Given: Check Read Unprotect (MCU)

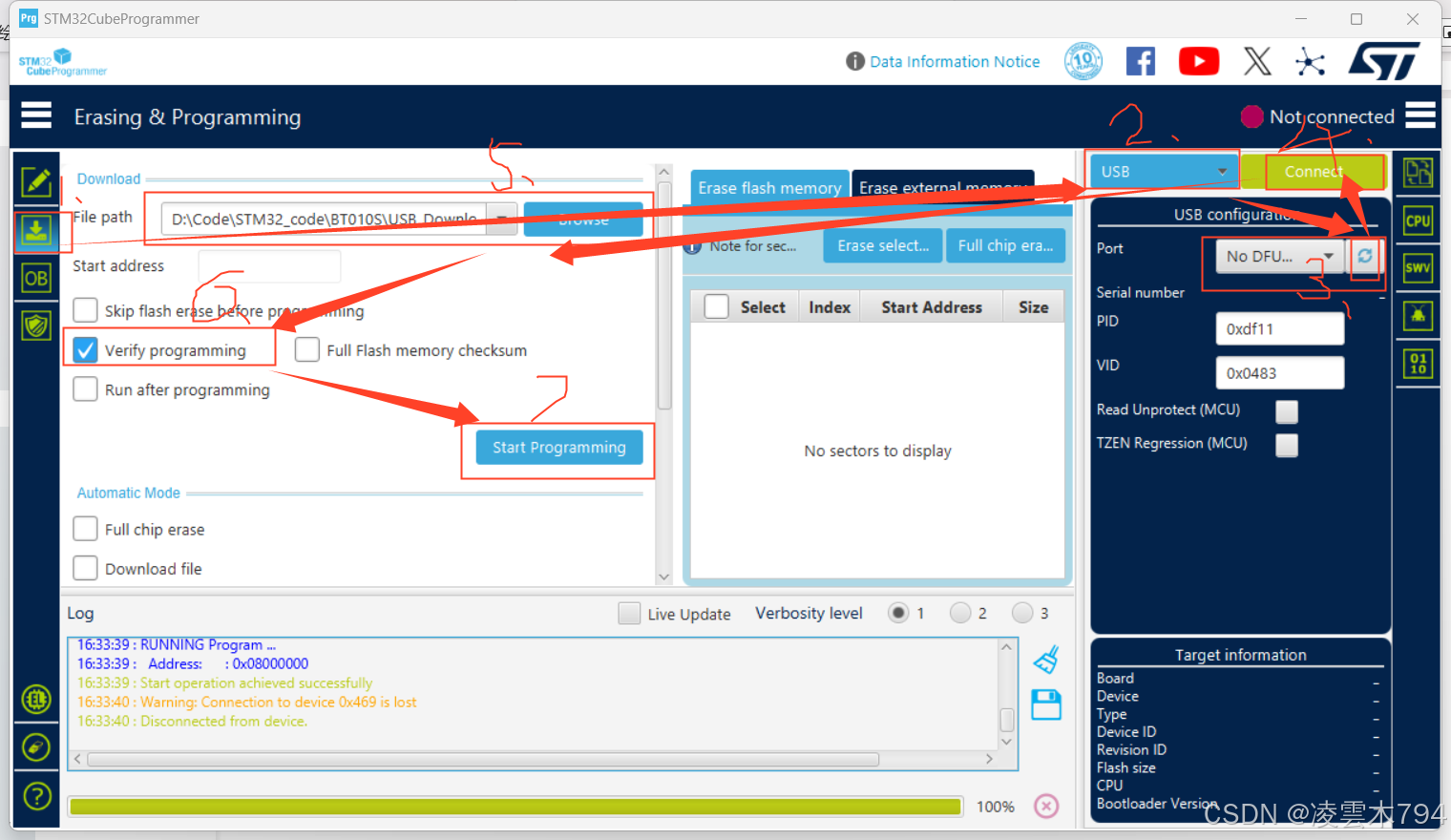Looking at the screenshot, I should point(1287,411).
